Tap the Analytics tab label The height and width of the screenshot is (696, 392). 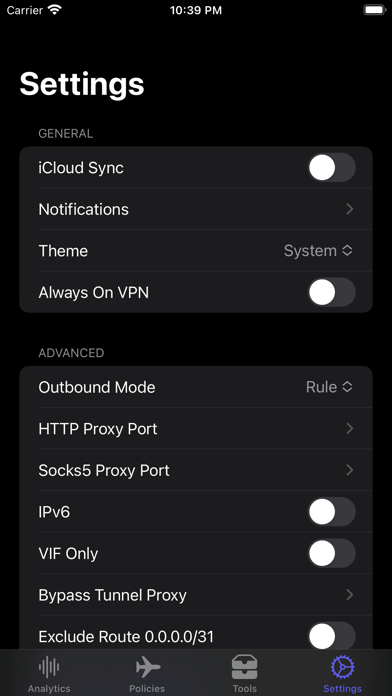point(49,688)
